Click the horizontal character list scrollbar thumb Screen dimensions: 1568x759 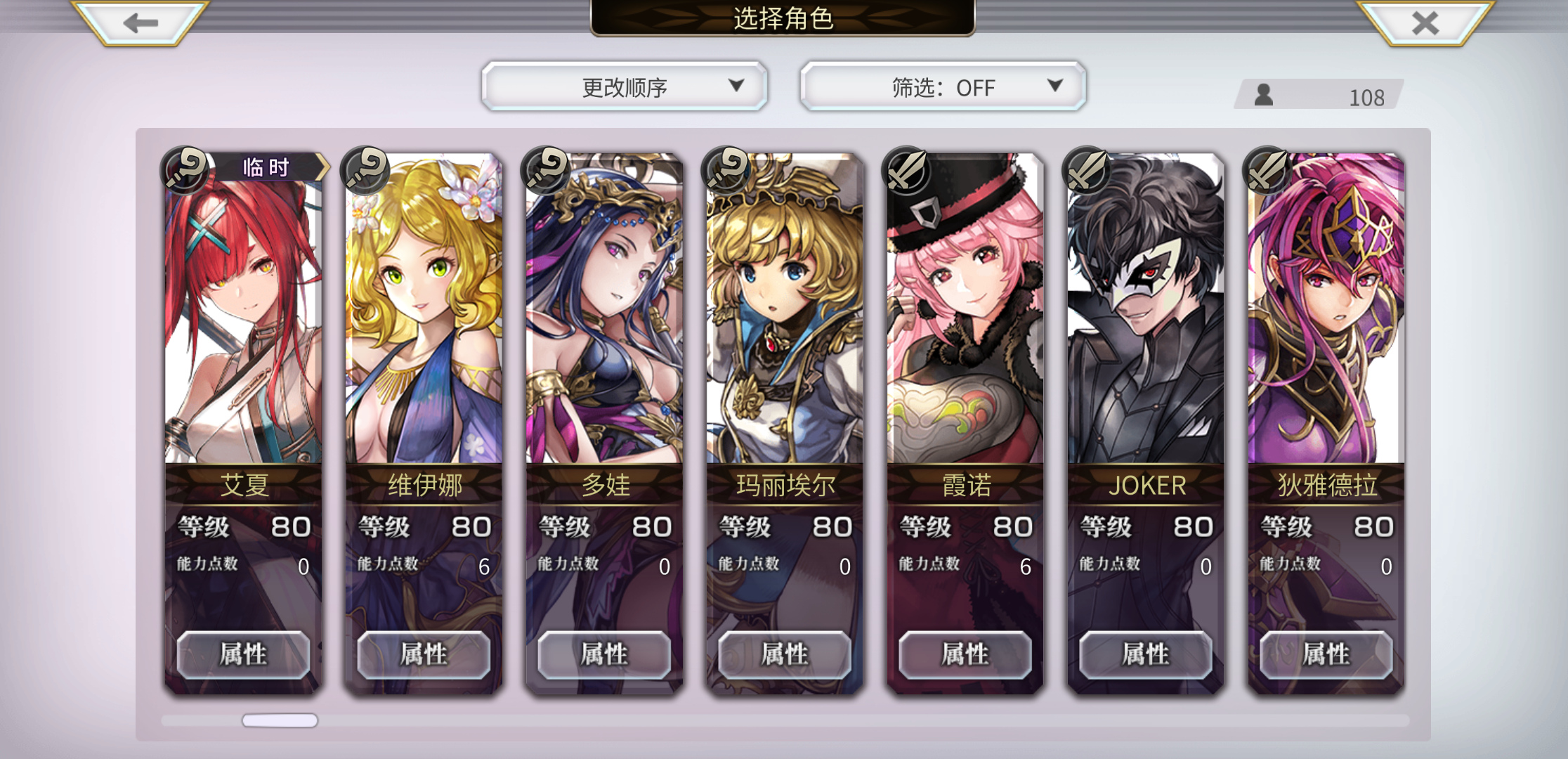[x=280, y=720]
